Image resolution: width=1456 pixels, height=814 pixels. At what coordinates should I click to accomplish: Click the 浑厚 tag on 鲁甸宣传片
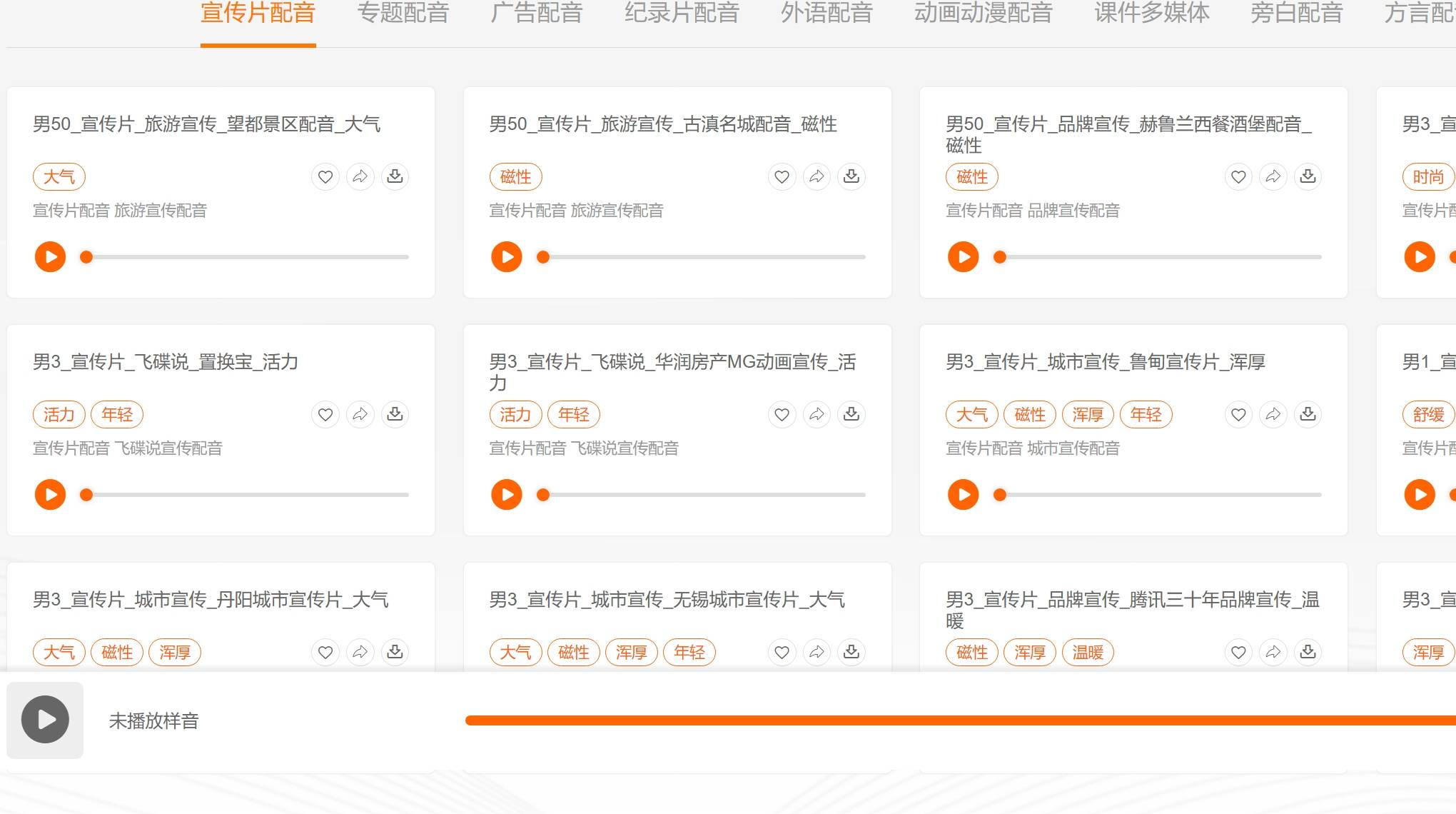coord(1088,414)
